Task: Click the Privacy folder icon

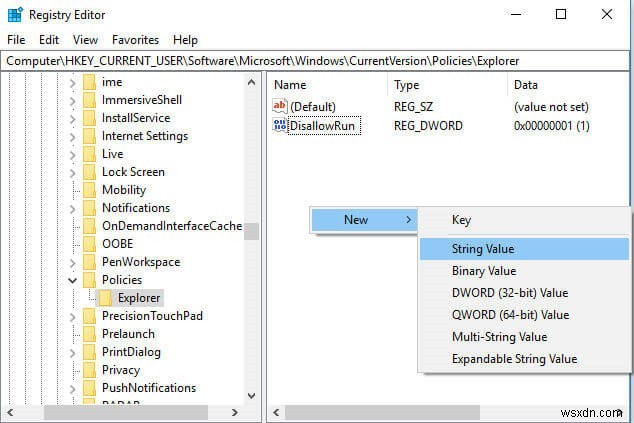Action: 90,370
